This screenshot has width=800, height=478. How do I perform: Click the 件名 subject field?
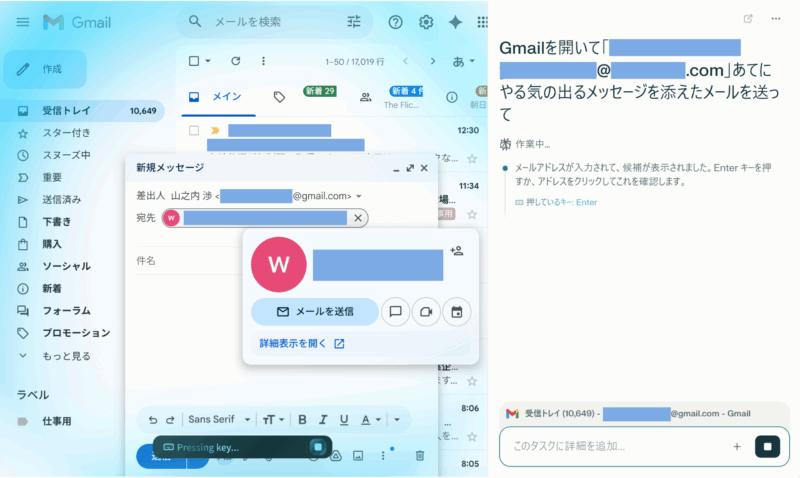(280, 261)
